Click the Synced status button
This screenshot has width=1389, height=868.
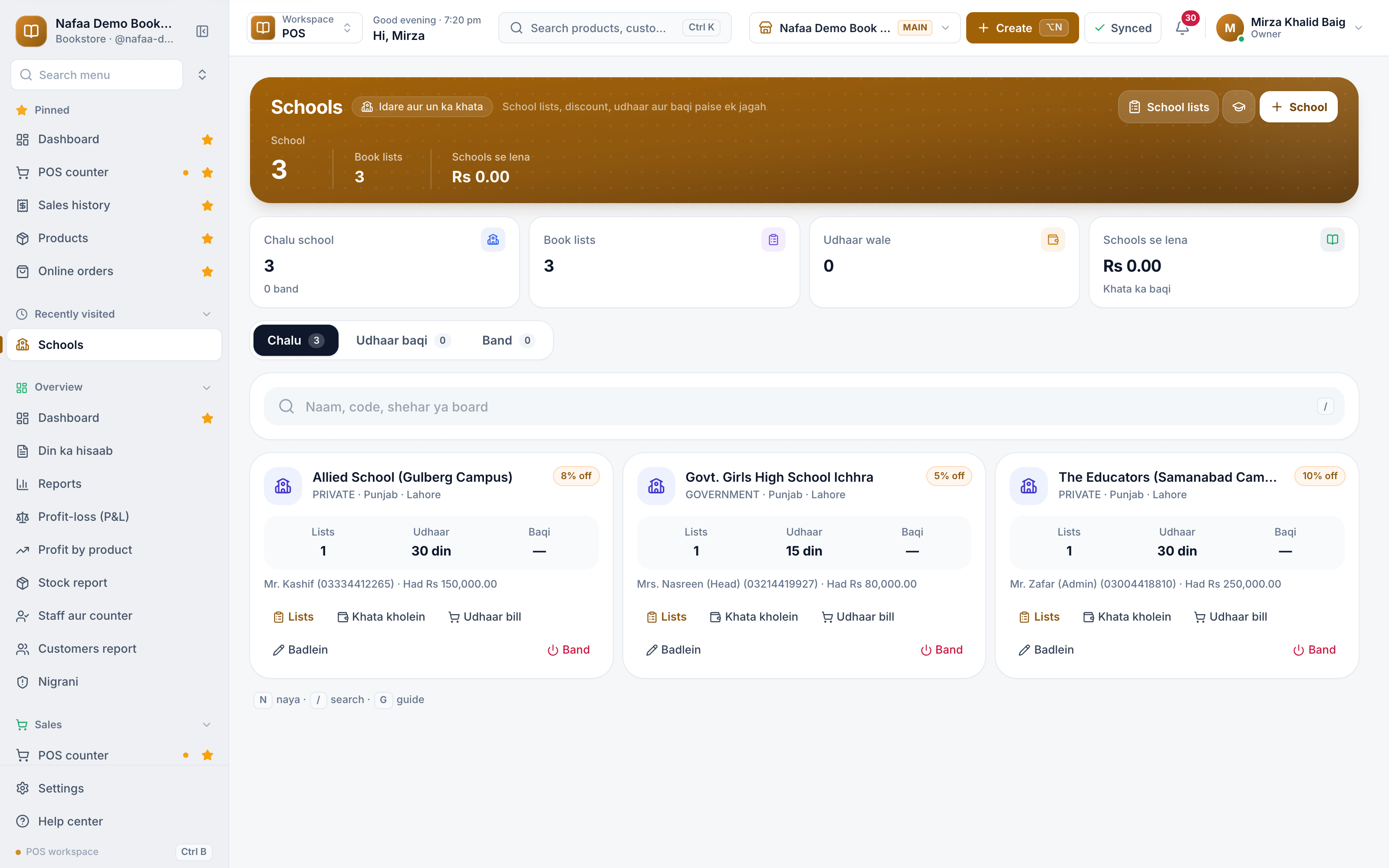tap(1122, 27)
